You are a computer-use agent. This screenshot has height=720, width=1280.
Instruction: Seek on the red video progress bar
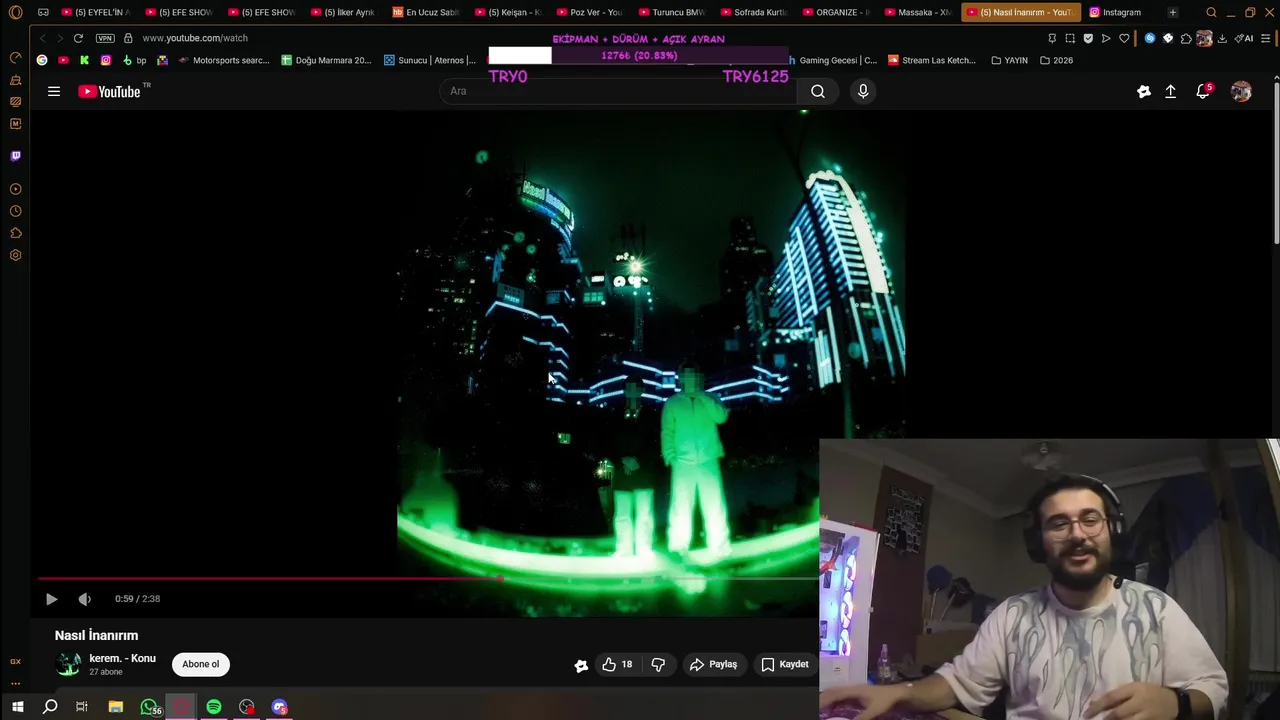click(x=428, y=578)
